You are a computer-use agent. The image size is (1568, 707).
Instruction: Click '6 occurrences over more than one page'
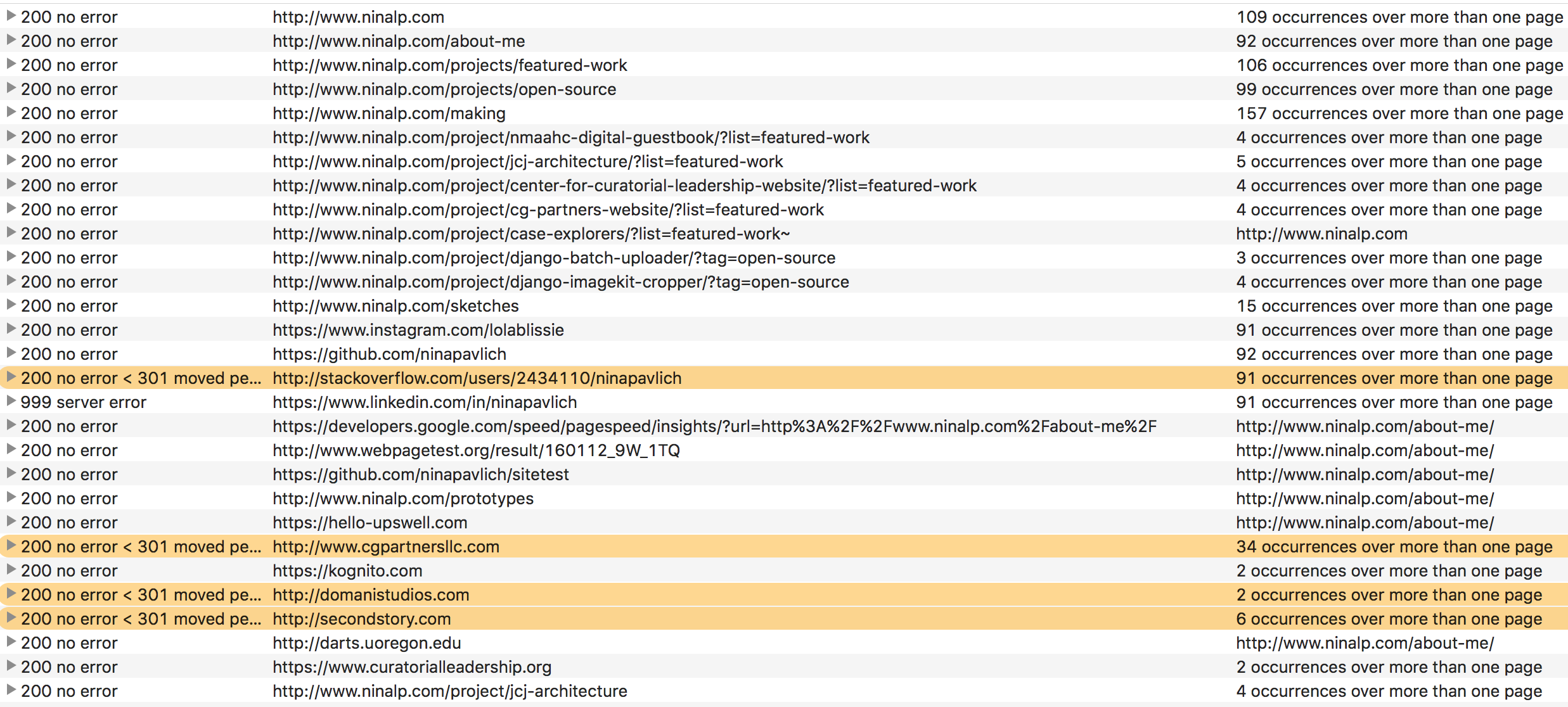tap(1389, 619)
